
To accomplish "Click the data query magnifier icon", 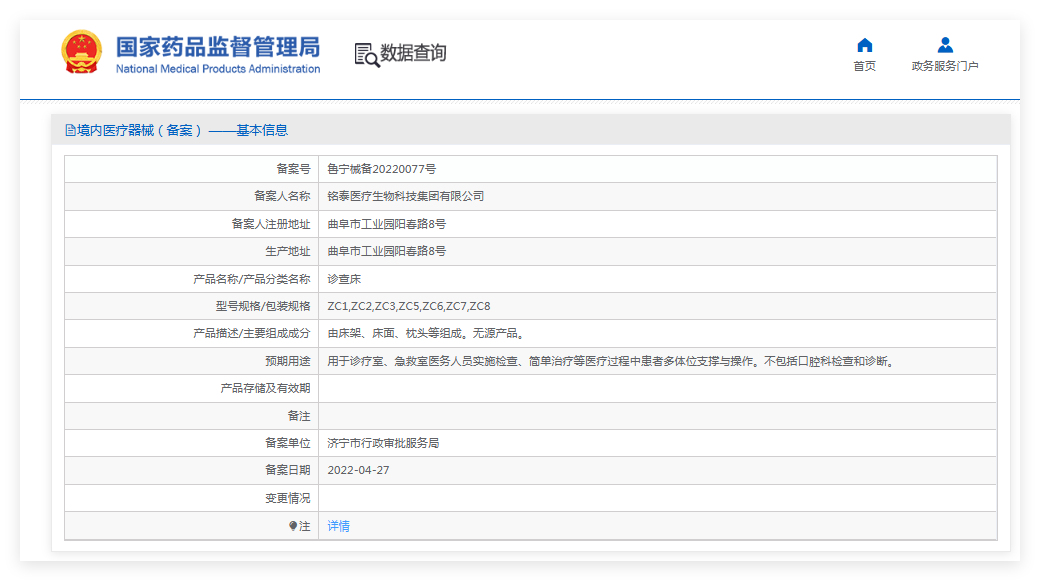I will tap(367, 55).
